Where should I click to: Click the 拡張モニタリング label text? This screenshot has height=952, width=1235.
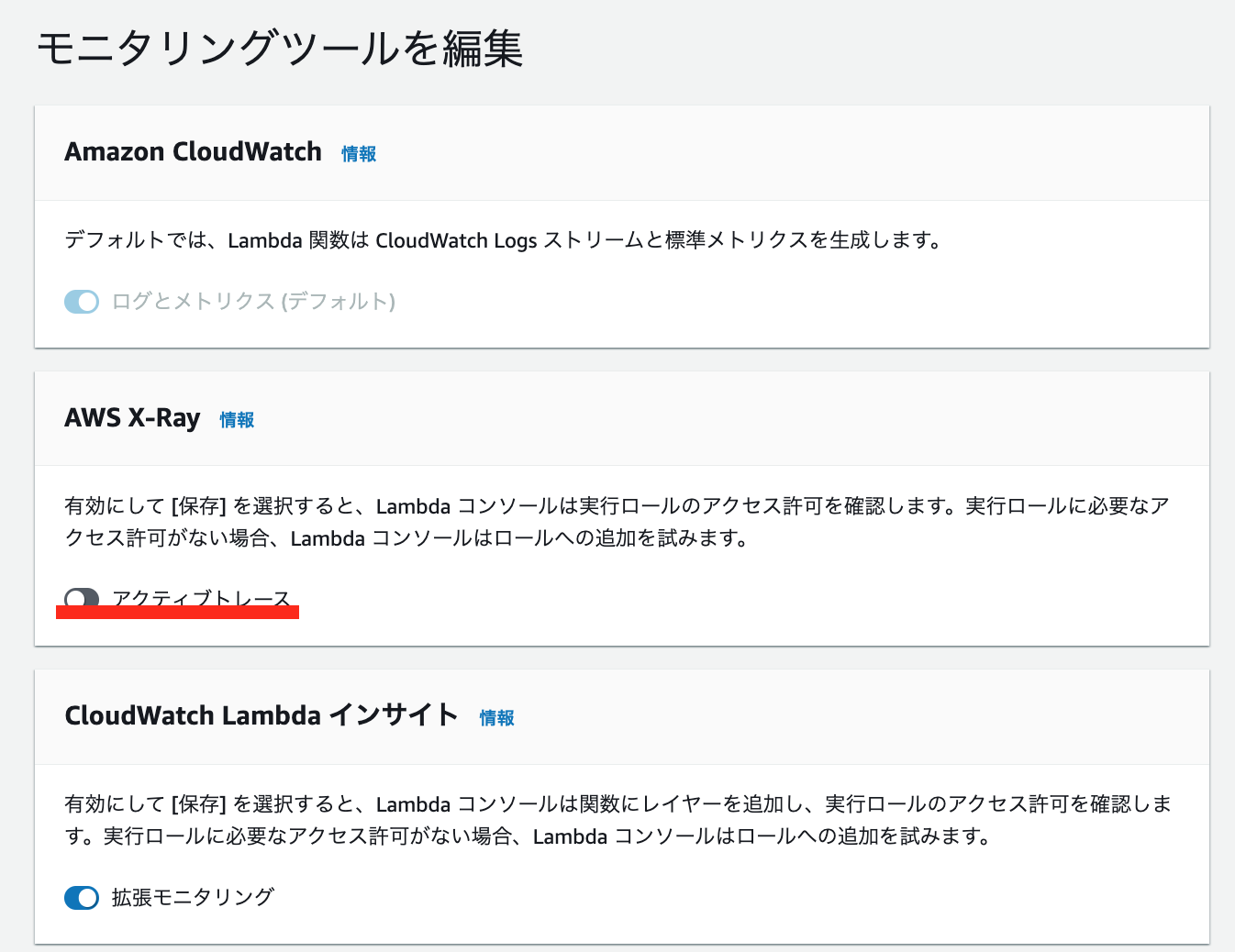191,898
